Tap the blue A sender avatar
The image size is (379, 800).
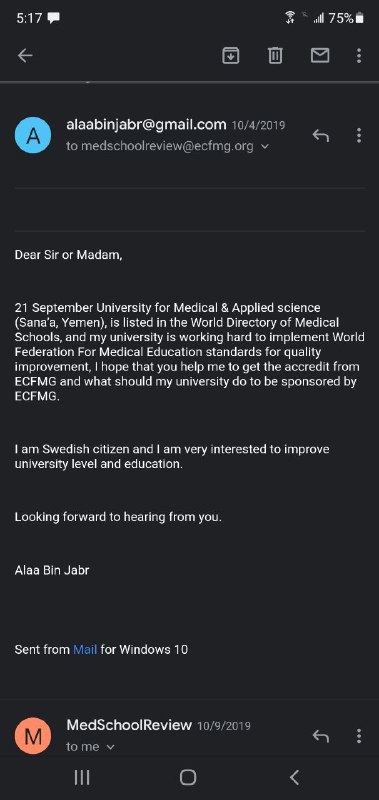coord(33,135)
